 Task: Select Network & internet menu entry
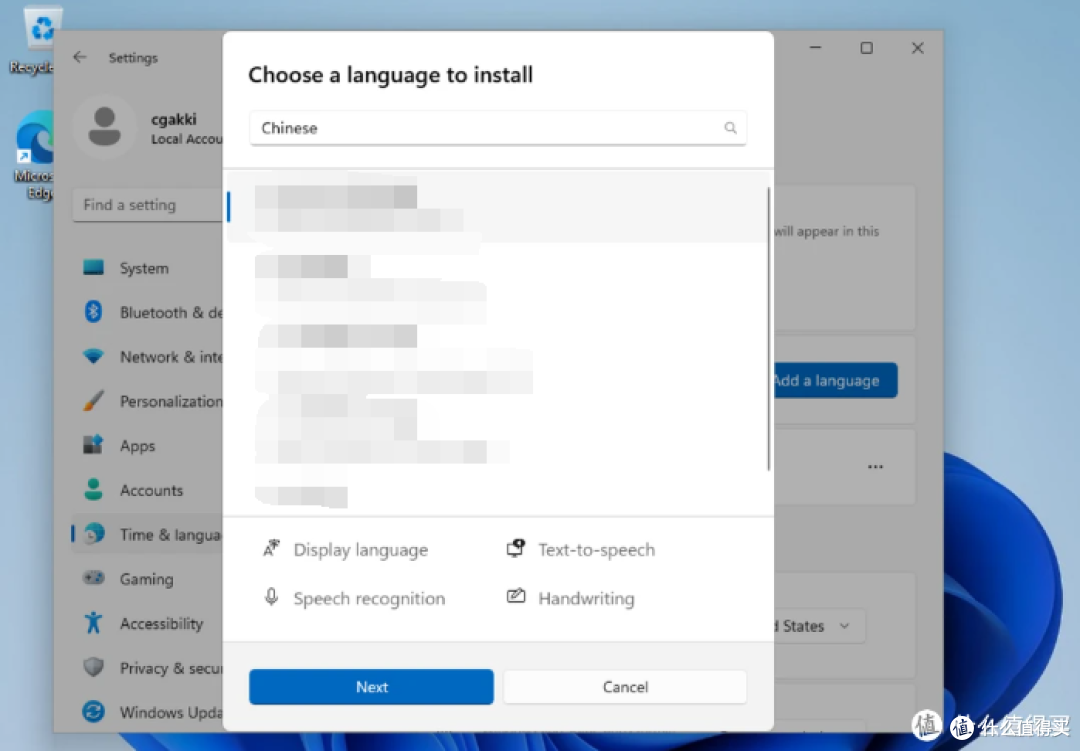point(171,357)
